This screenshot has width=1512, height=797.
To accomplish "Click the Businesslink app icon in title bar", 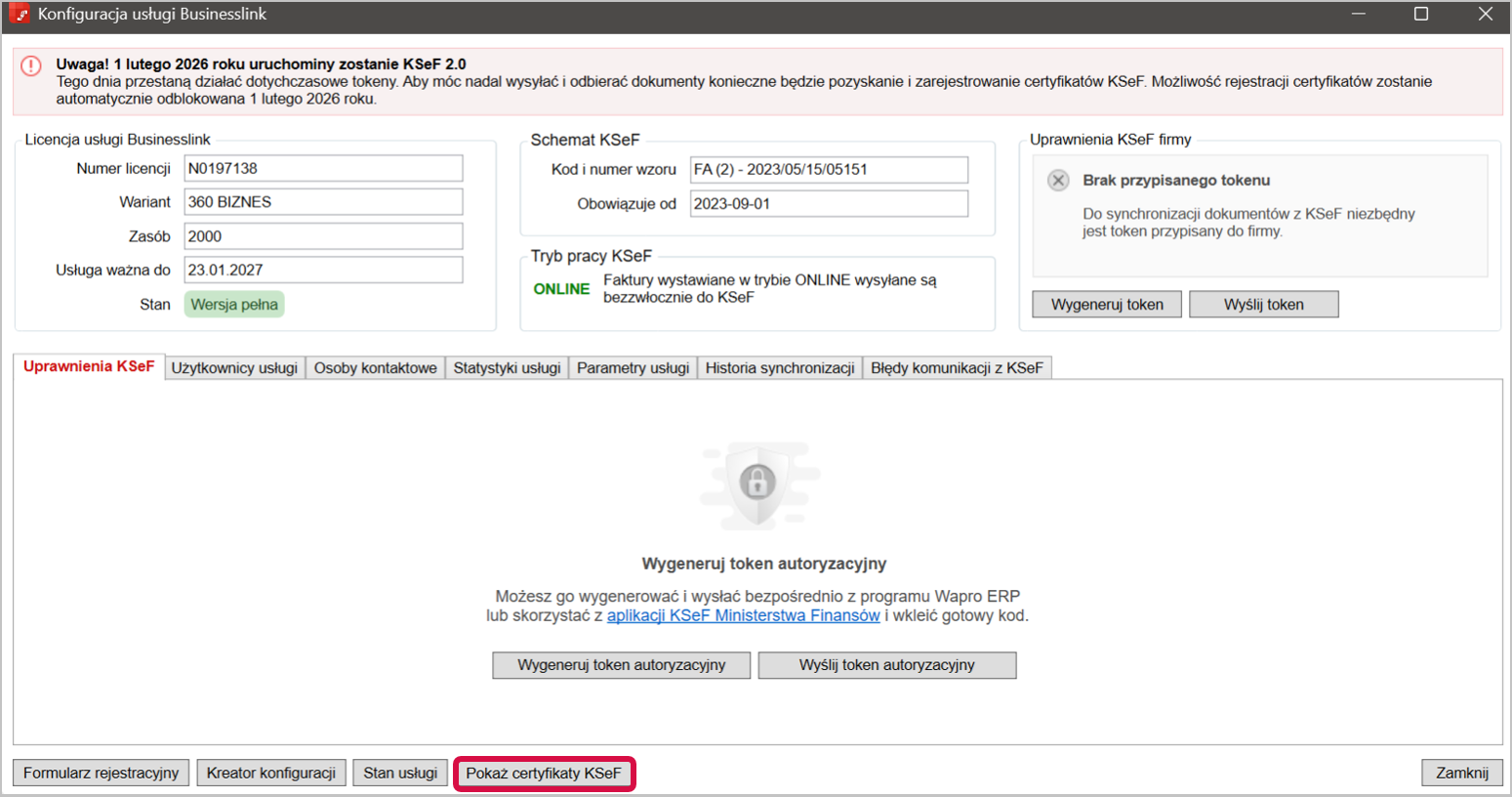I will (x=19, y=14).
